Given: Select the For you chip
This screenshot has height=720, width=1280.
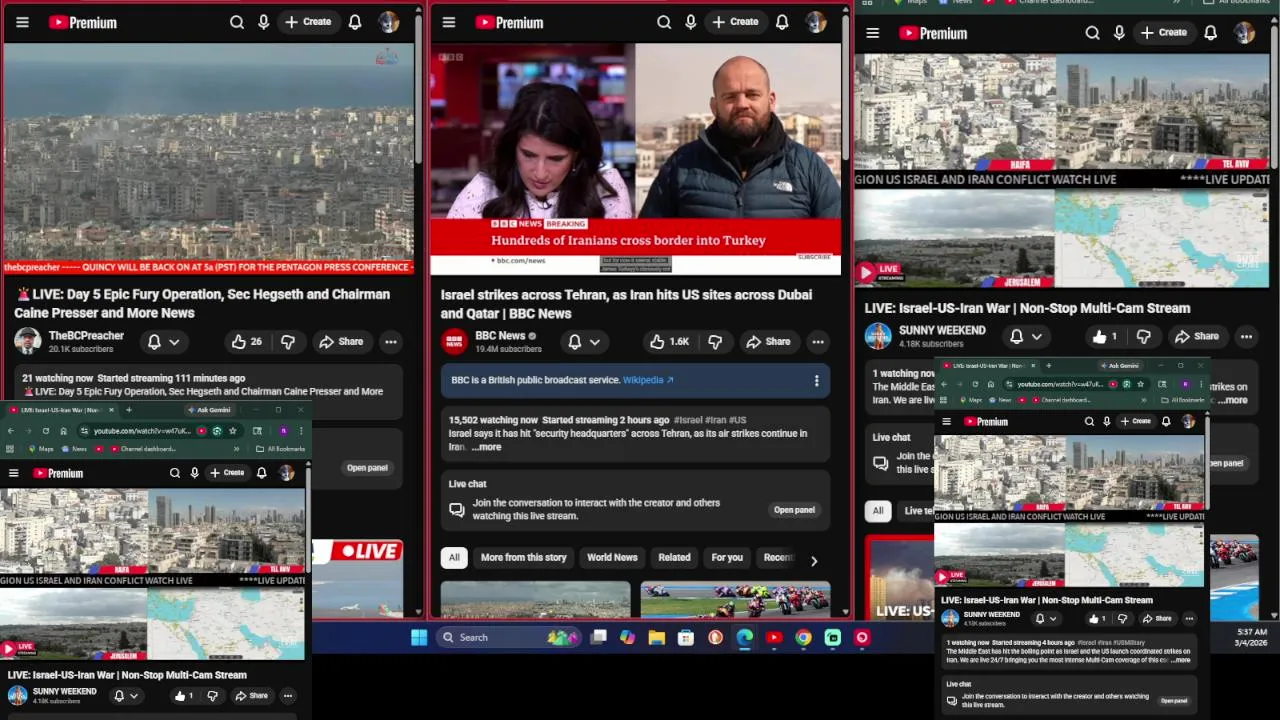Looking at the screenshot, I should pos(727,558).
